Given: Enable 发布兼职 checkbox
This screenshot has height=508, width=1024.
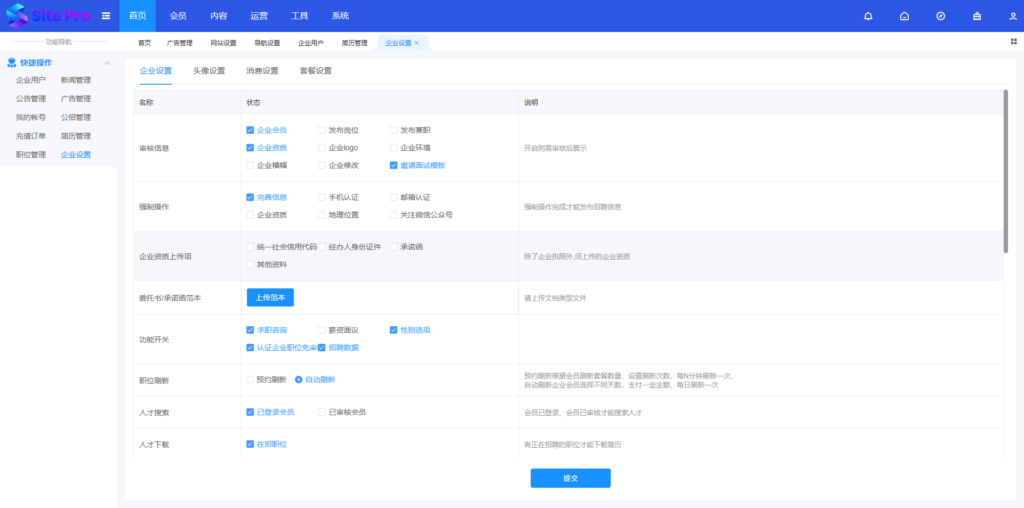Looking at the screenshot, I should point(393,130).
